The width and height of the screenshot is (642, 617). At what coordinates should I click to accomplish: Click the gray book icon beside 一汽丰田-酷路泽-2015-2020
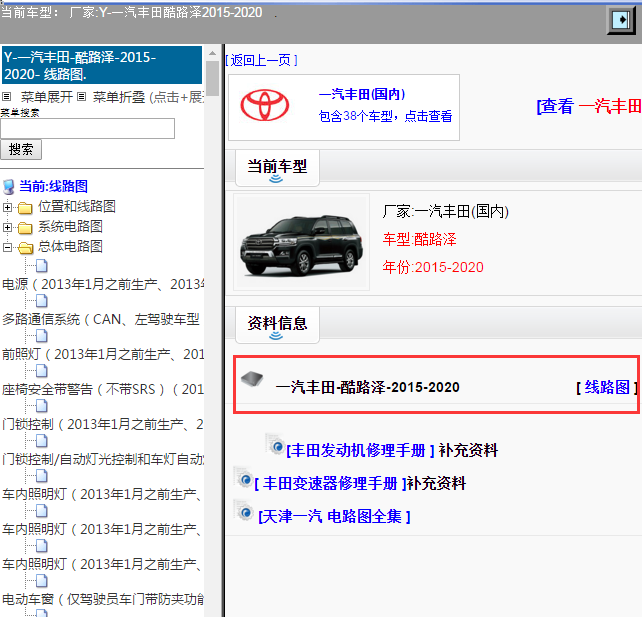(x=252, y=379)
